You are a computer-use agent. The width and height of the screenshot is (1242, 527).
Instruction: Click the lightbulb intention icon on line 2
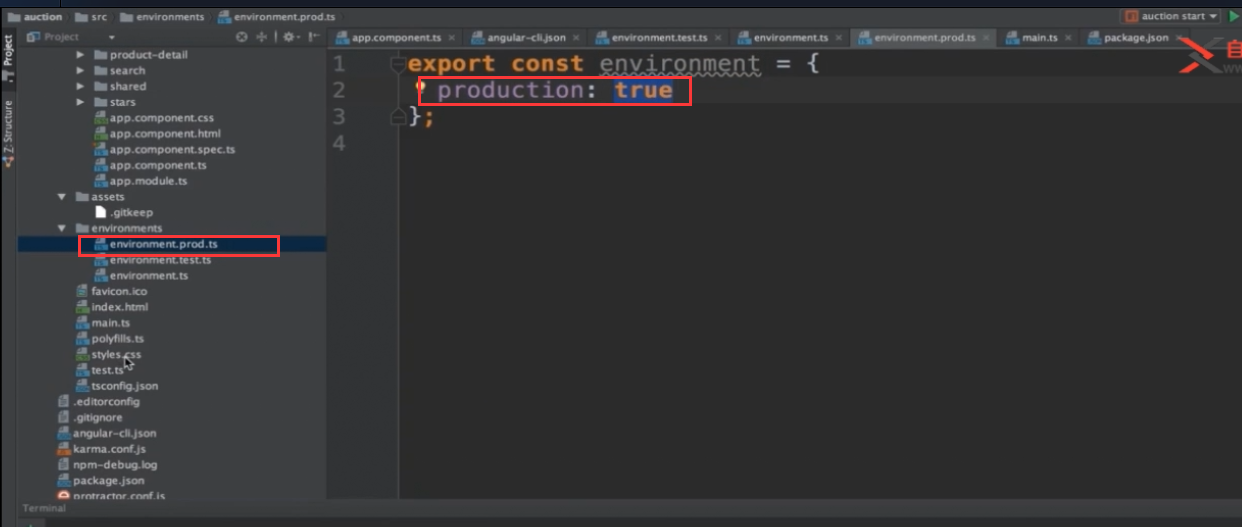(421, 90)
